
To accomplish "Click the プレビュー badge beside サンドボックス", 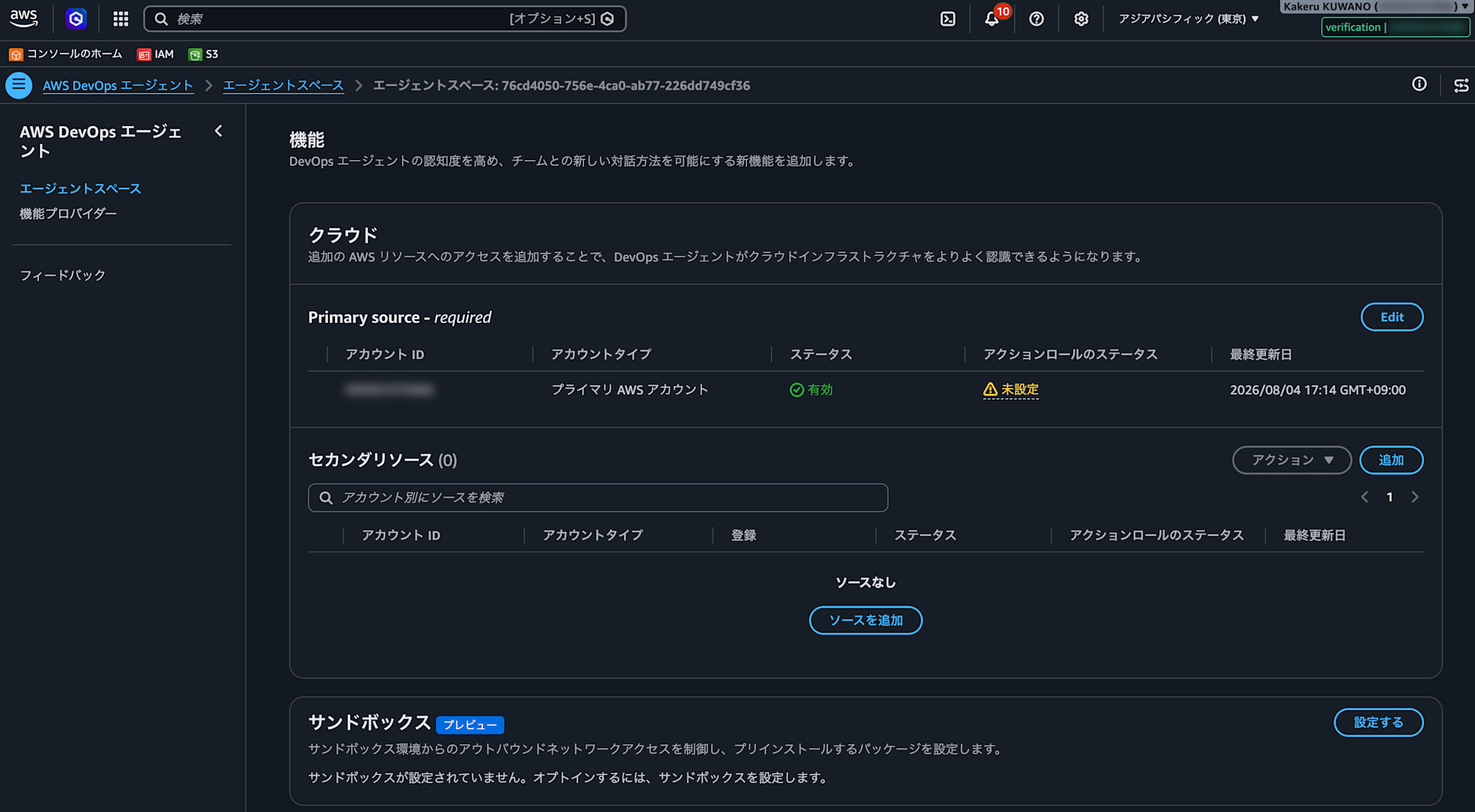I will (x=470, y=725).
